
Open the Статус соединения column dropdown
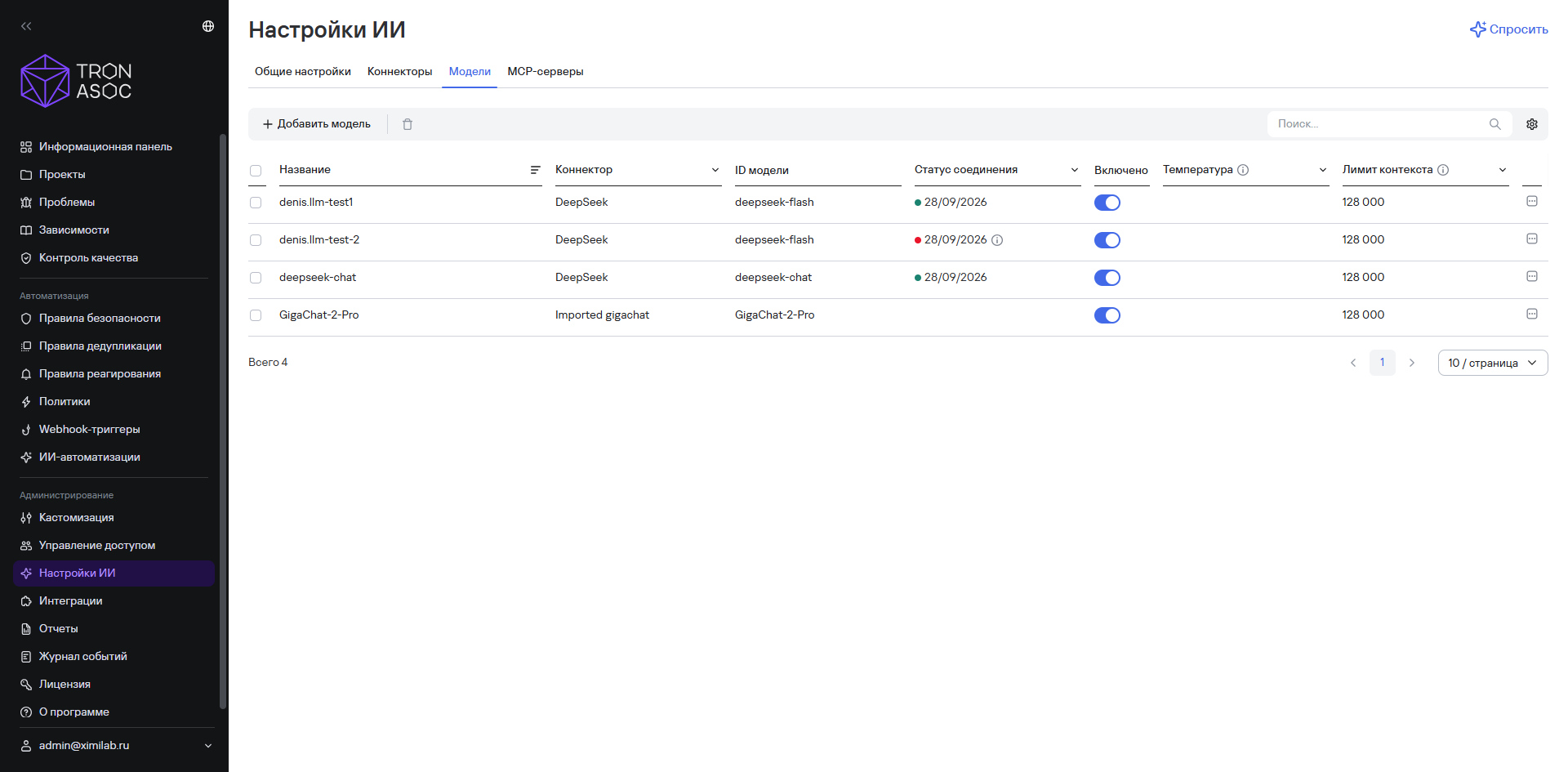[1075, 170]
